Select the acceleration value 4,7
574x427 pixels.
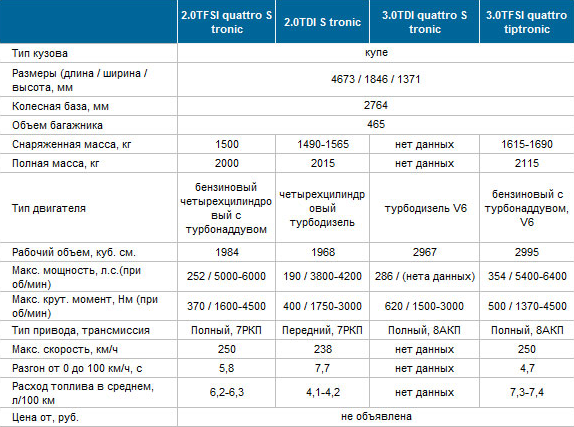point(526,368)
